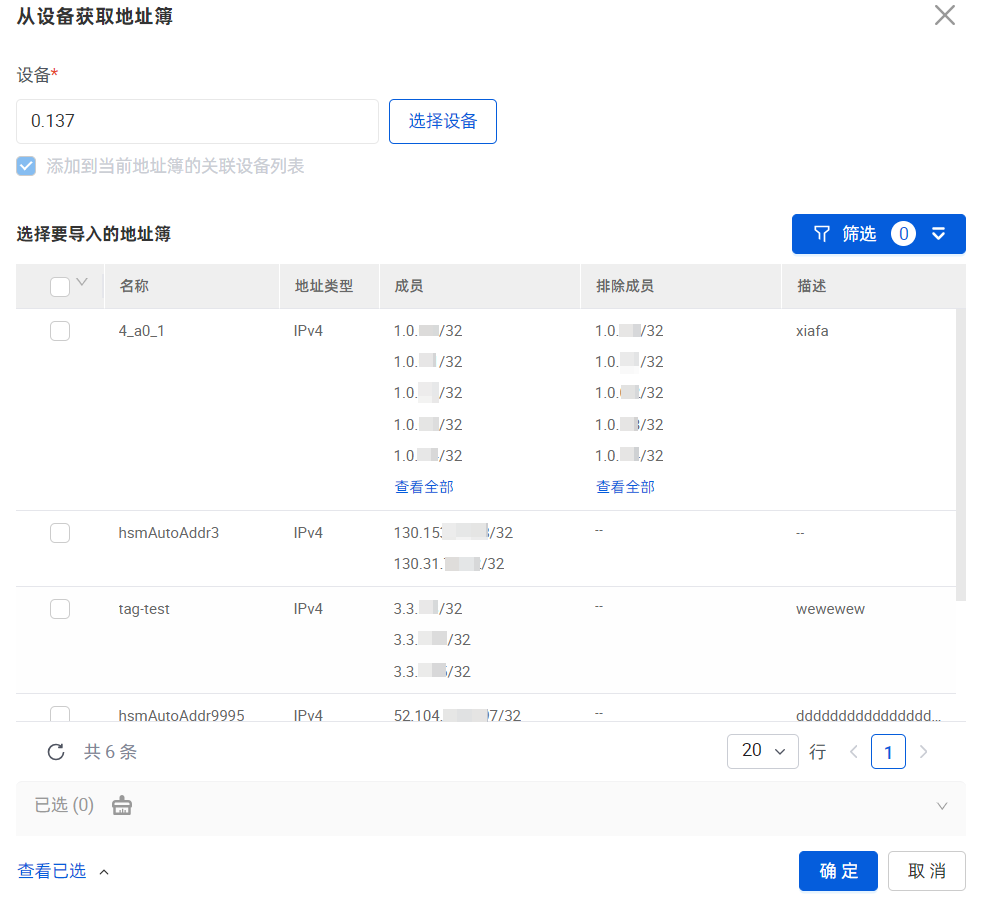The height and width of the screenshot is (898, 984).
Task: Open page 1 in pagination
Action: (888, 751)
